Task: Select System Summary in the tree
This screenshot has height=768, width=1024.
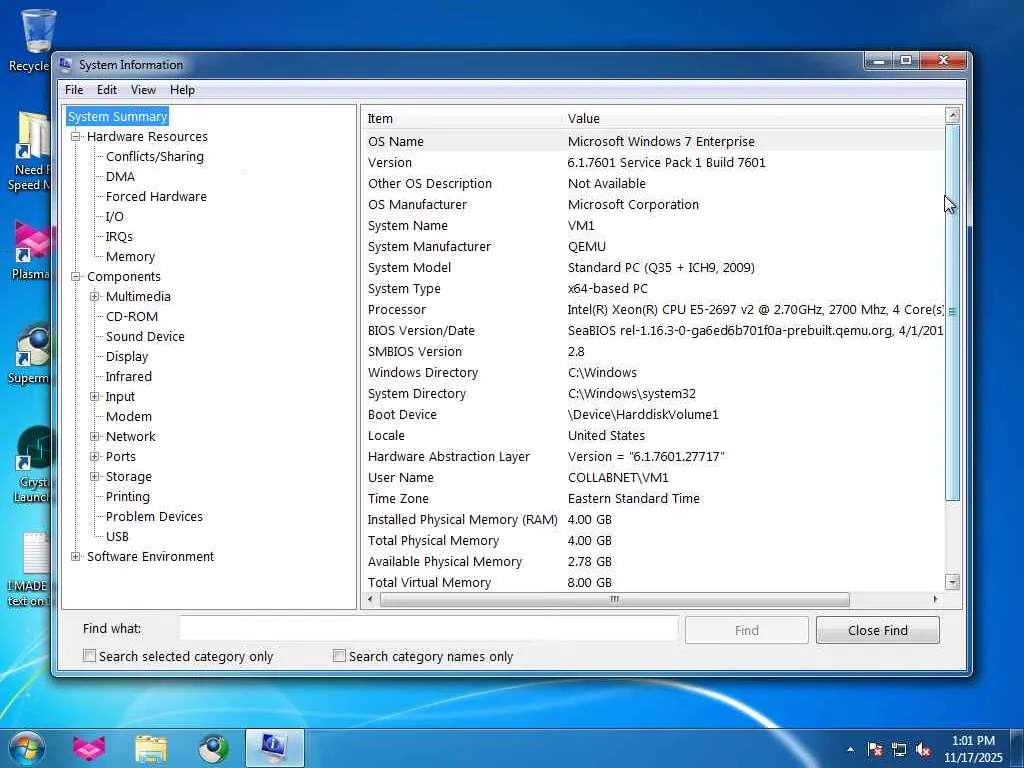Action: coord(118,116)
